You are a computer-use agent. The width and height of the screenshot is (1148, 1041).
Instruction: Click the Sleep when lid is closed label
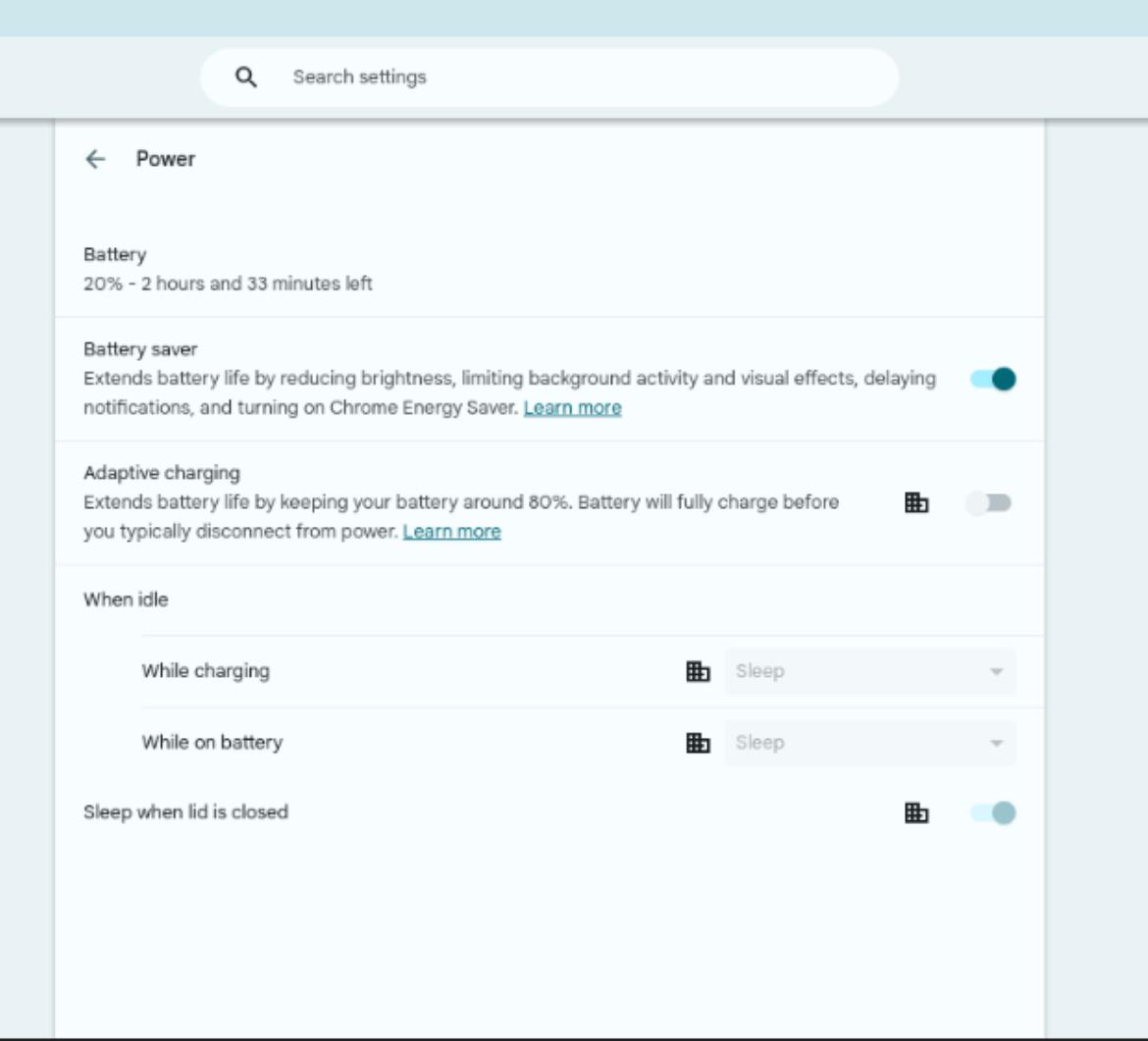(186, 812)
